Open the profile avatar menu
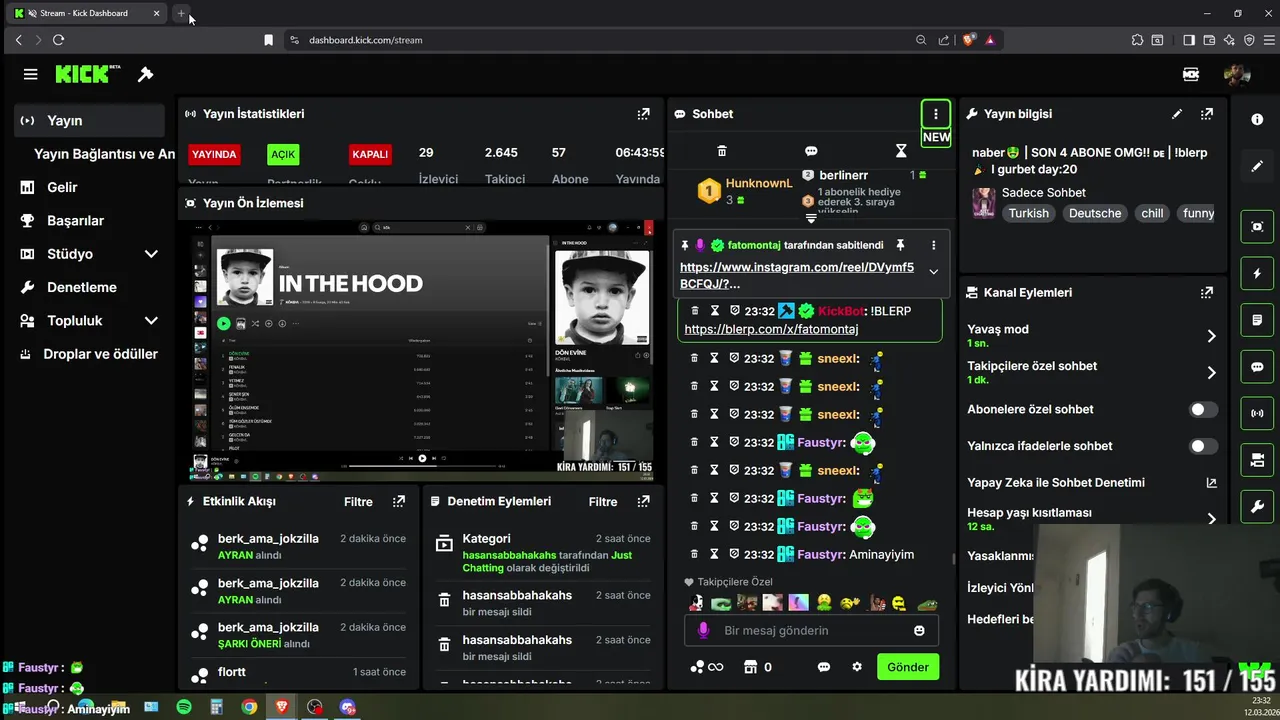This screenshot has height=720, width=1280. pos(1237,74)
